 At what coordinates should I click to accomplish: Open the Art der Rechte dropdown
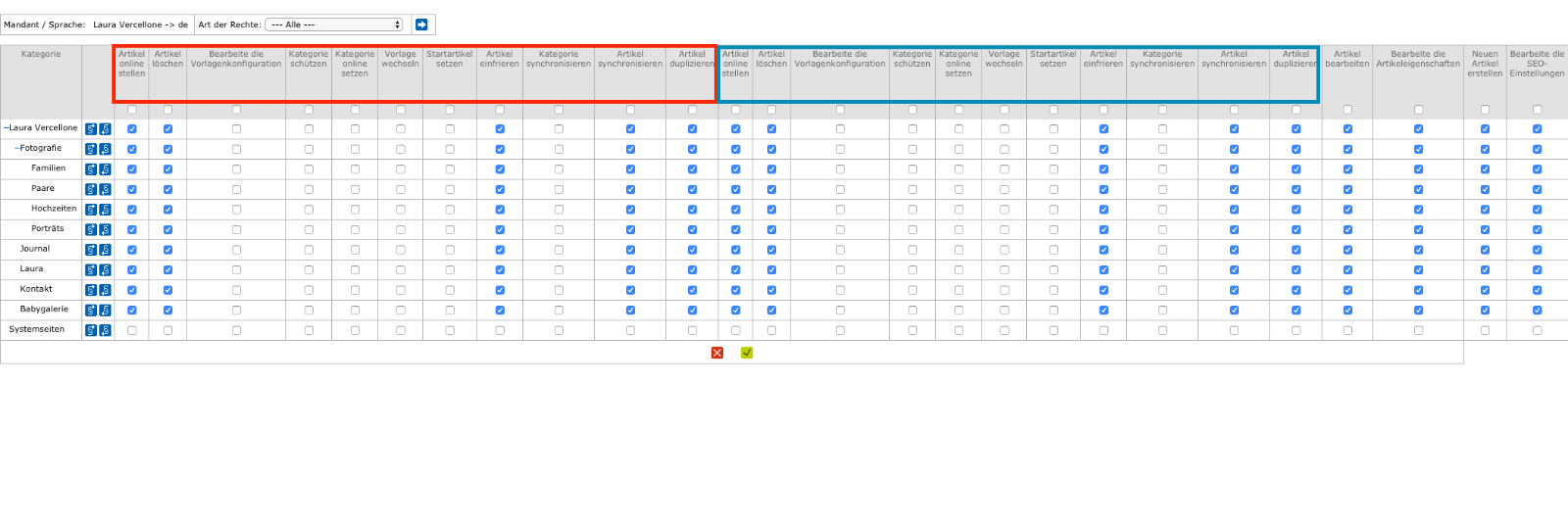coord(333,24)
